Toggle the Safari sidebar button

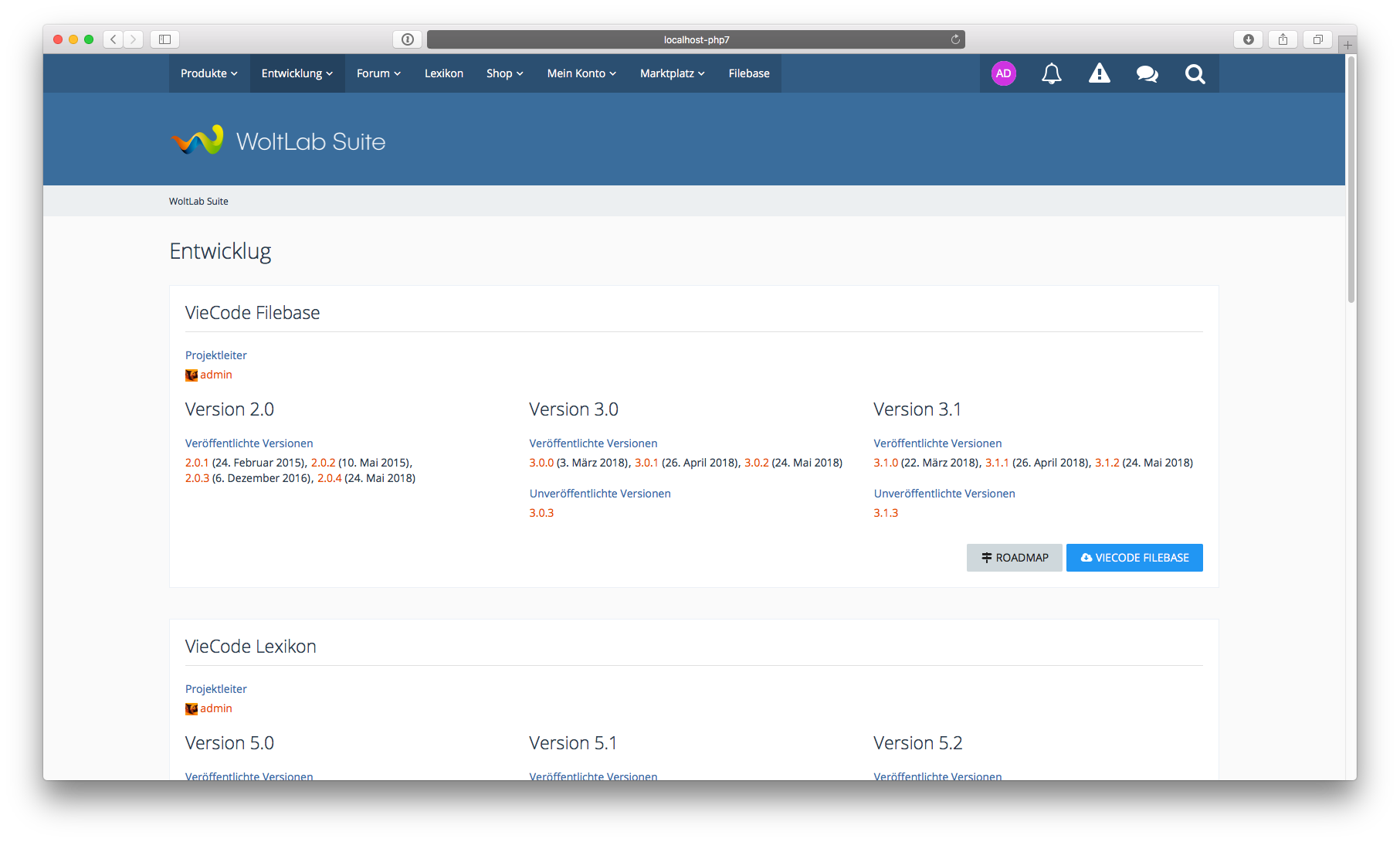tap(164, 39)
